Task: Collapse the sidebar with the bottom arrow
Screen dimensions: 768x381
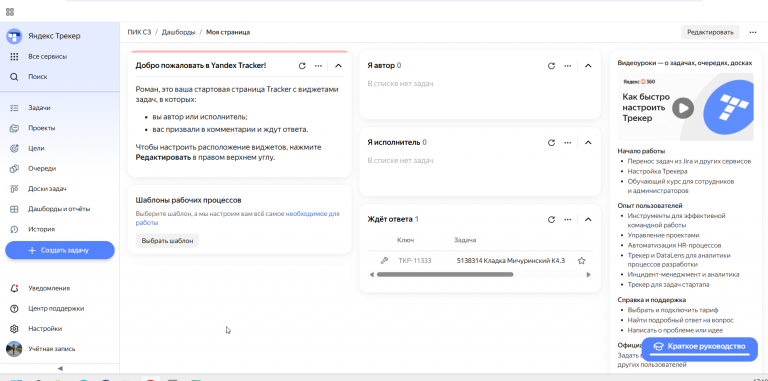Action: coord(60,368)
